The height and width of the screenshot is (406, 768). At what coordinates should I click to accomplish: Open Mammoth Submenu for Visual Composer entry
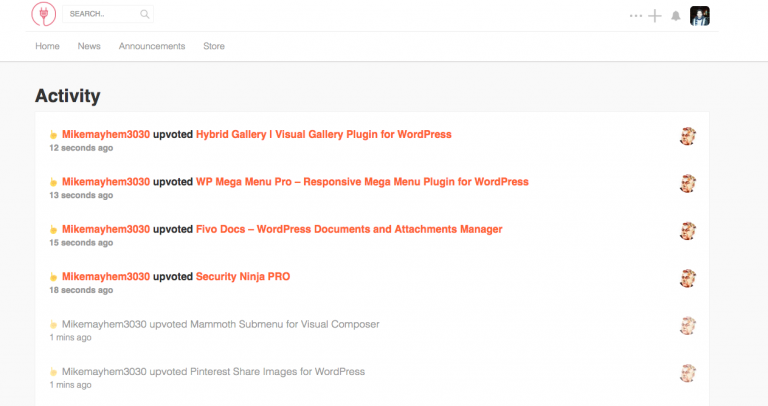point(220,324)
